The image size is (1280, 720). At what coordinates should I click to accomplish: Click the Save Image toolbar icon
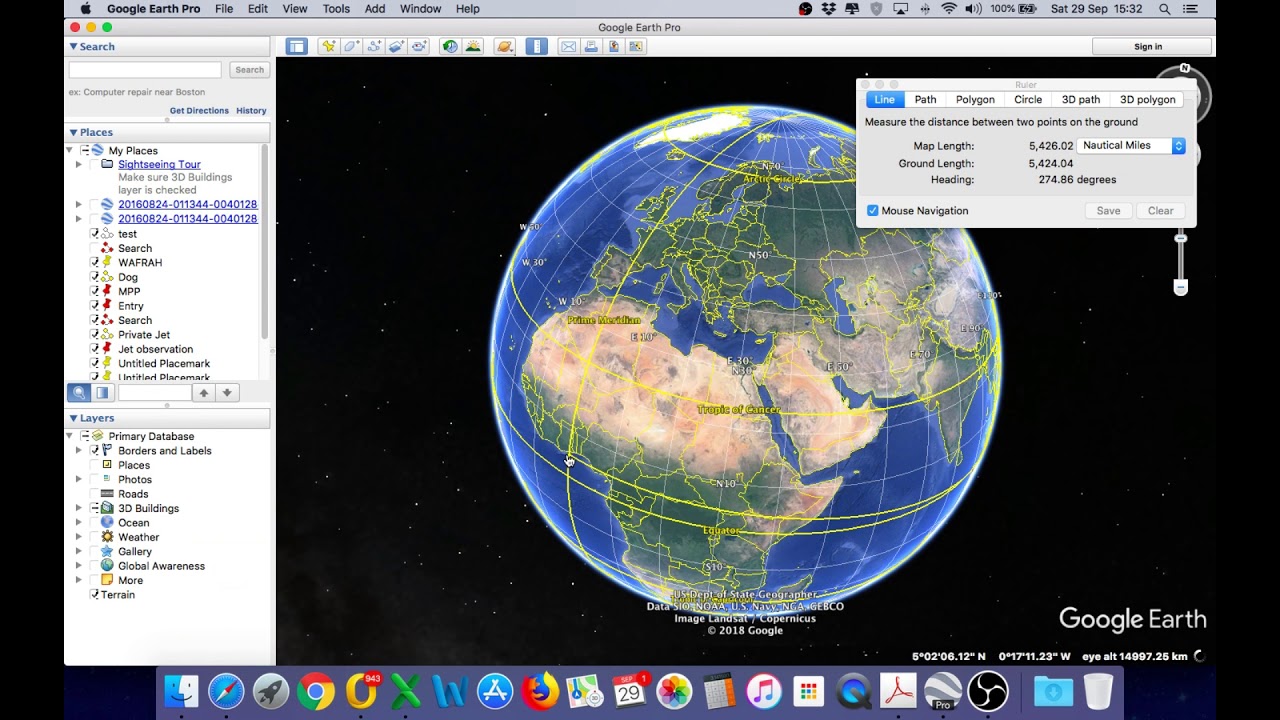(x=614, y=46)
